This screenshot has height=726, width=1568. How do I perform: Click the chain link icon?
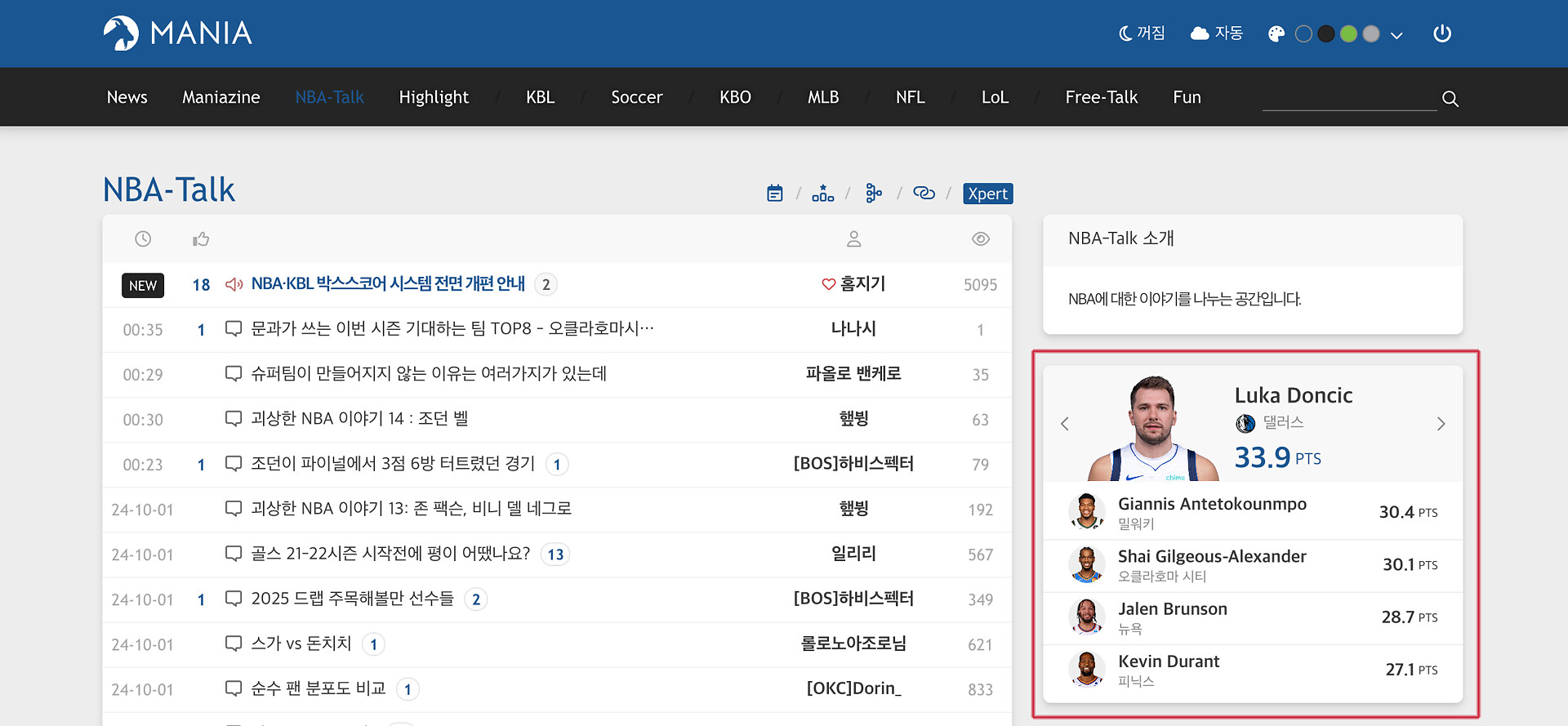924,194
